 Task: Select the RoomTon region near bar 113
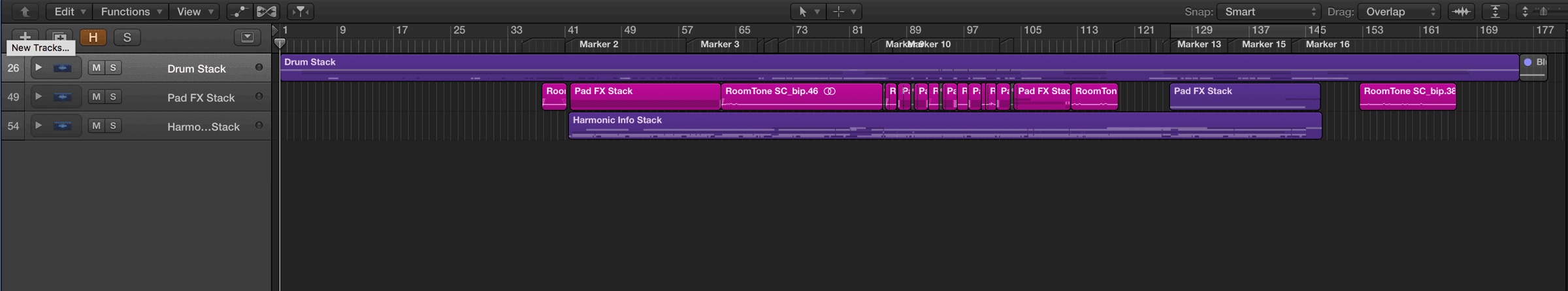1095,97
